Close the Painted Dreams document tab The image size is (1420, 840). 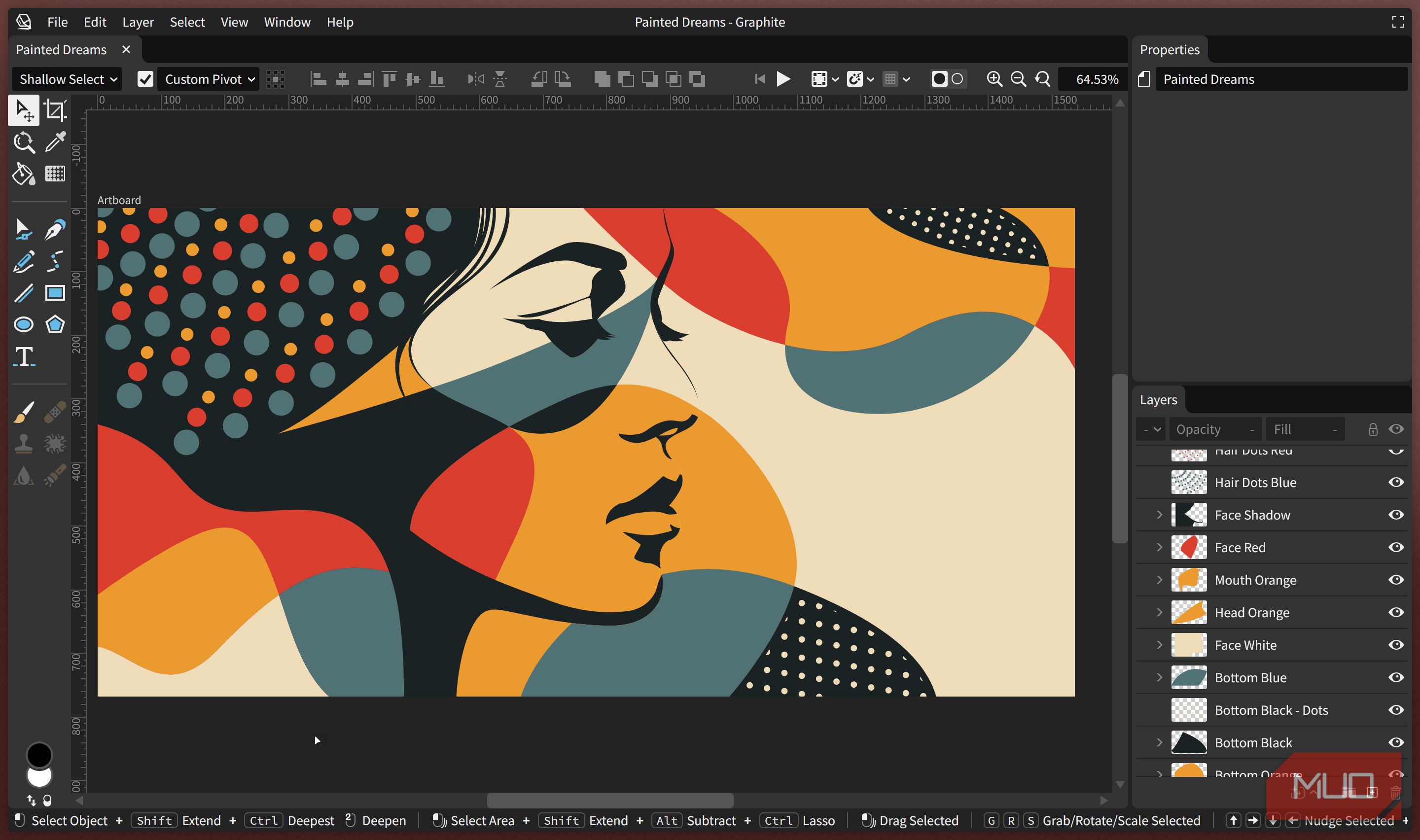126,50
